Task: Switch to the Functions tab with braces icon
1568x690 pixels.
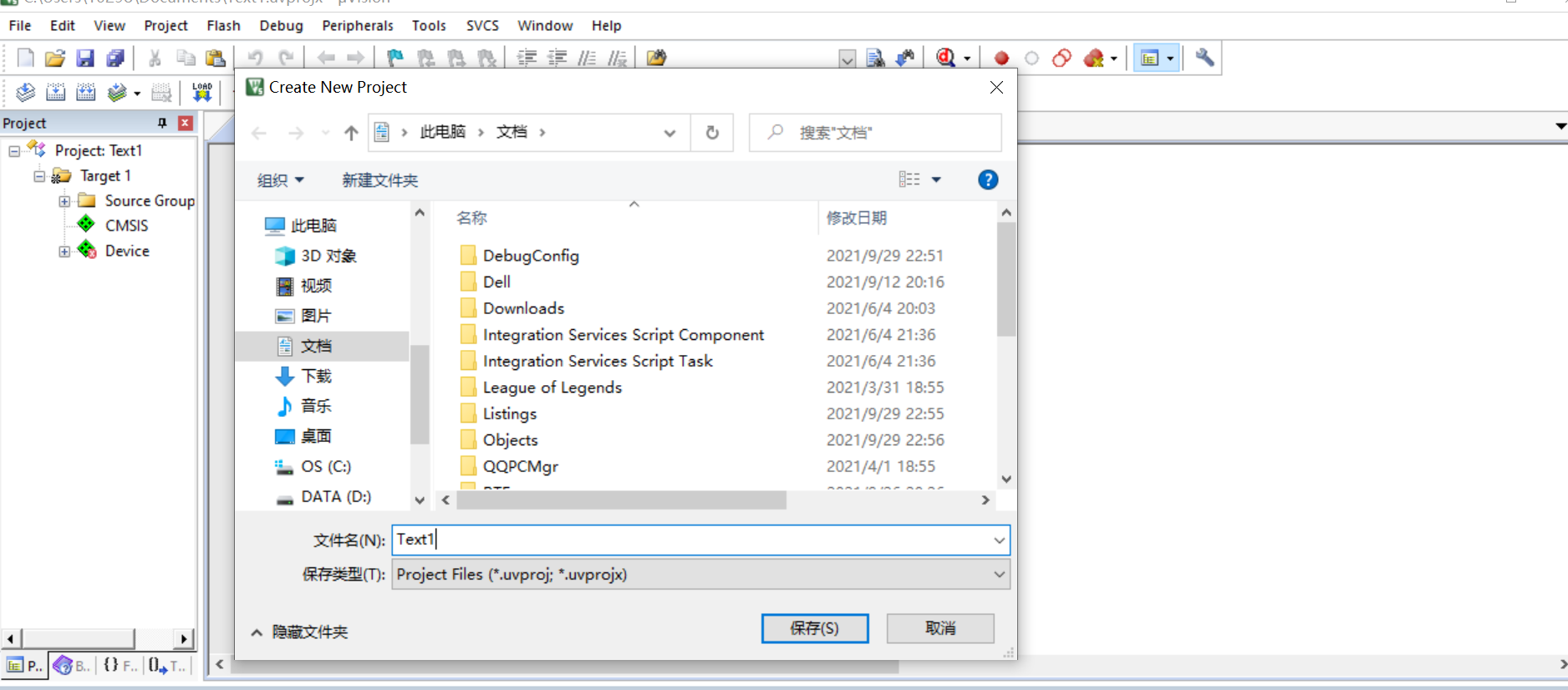Action: click(x=120, y=665)
